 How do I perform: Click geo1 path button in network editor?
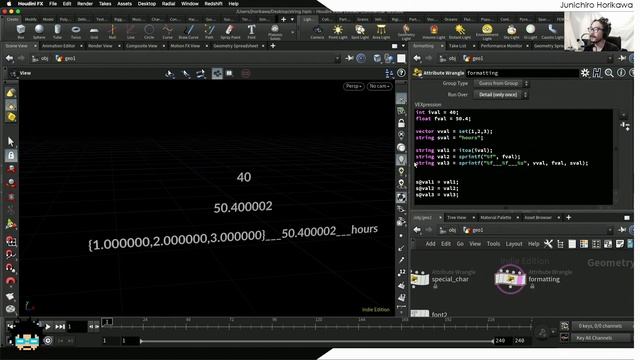coord(473,230)
